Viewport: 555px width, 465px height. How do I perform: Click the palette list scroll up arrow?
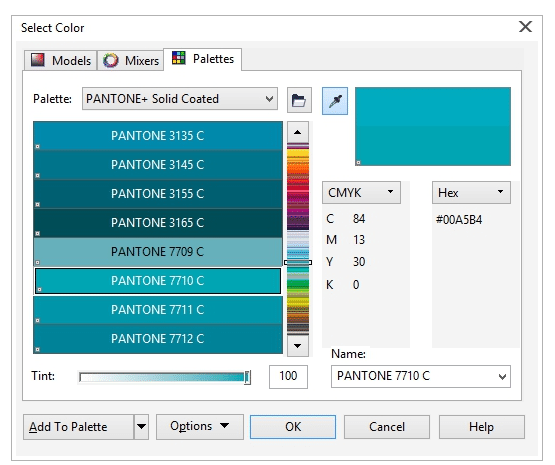coord(298,132)
